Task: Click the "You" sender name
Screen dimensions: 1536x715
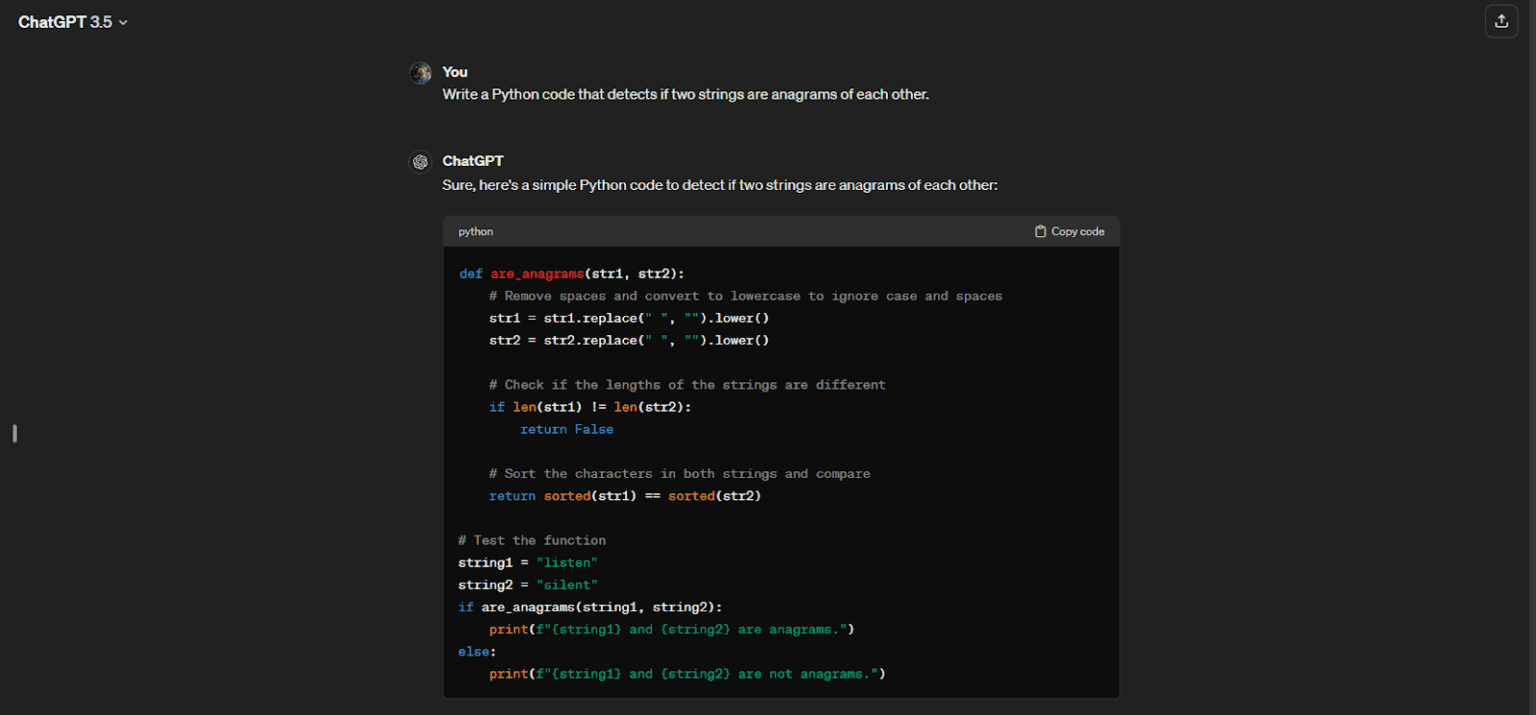Action: 455,72
